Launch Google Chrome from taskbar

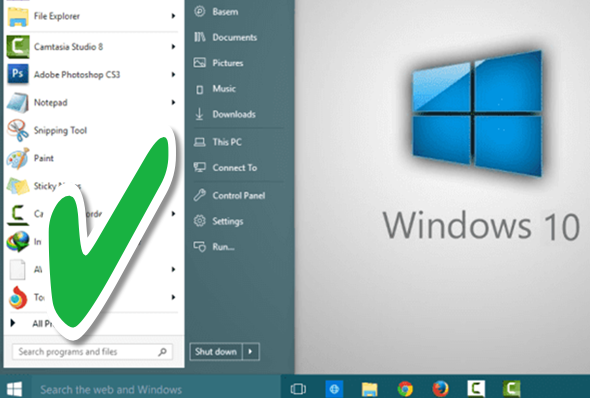pos(405,389)
